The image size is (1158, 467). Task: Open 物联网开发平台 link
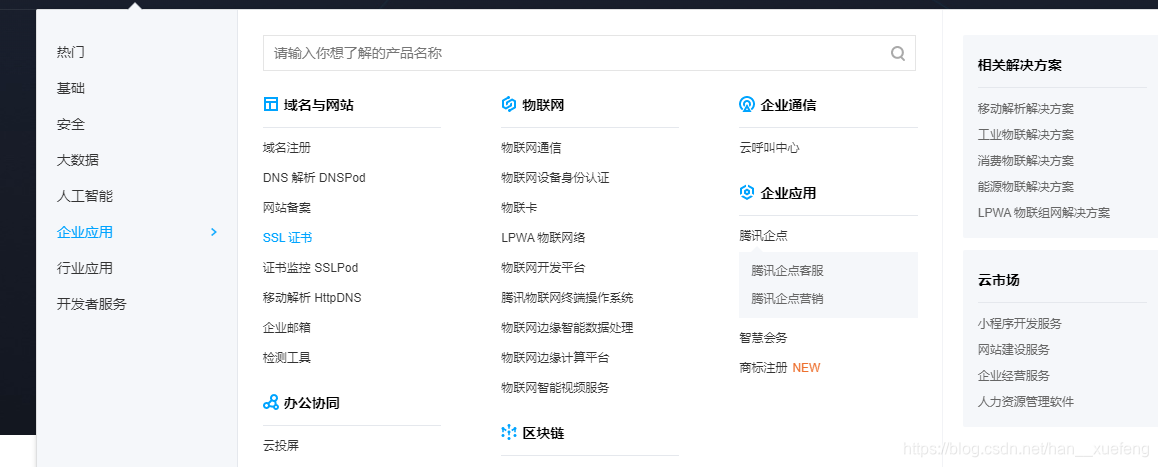tap(543, 267)
